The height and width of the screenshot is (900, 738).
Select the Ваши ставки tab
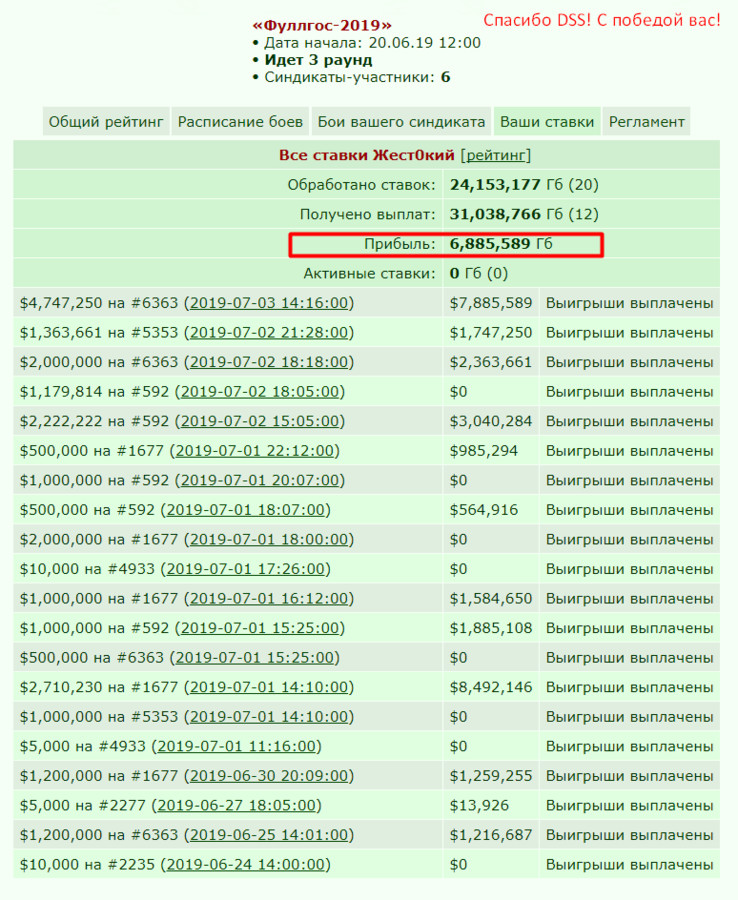point(547,122)
